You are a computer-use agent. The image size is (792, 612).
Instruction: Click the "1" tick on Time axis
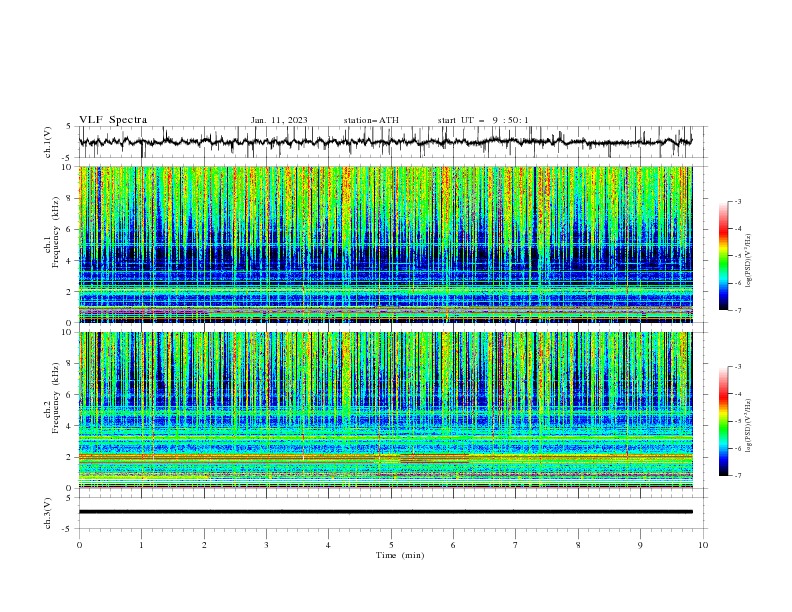(x=141, y=545)
